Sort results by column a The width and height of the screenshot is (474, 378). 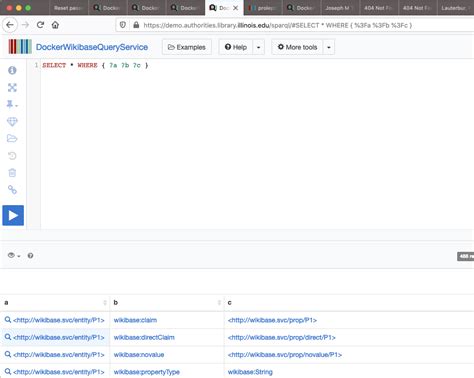click(55, 303)
